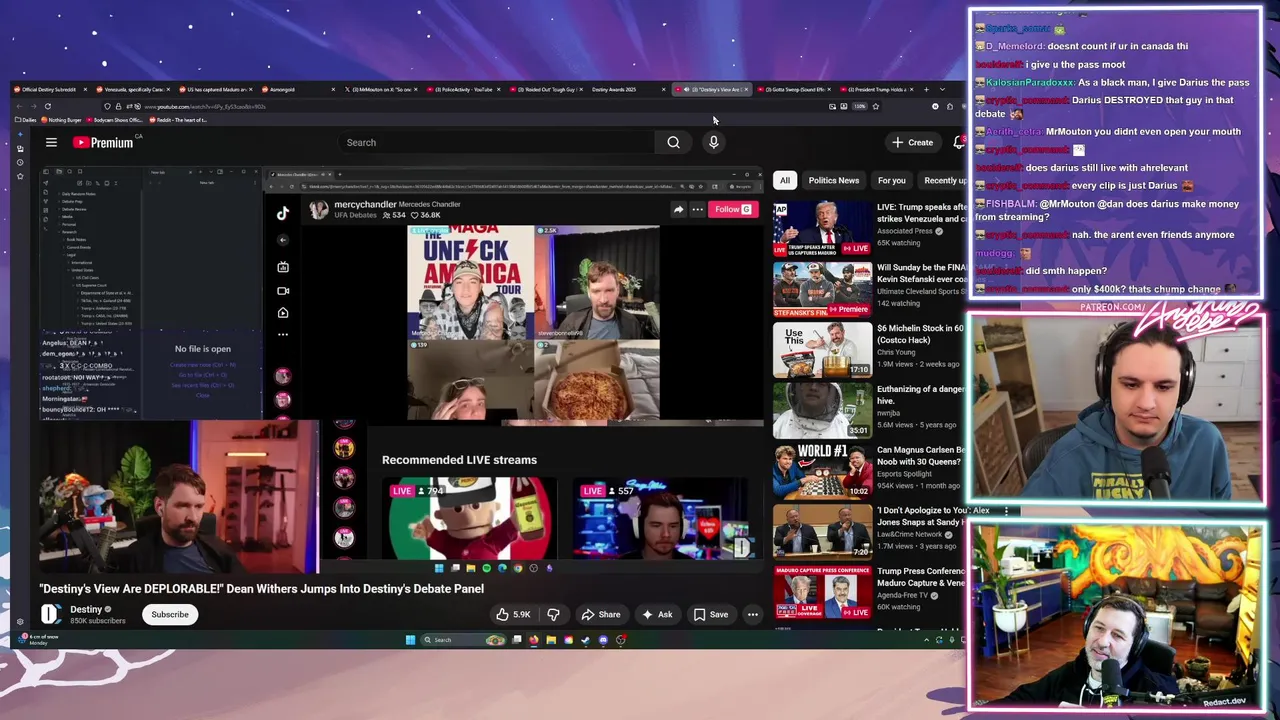Subscribe to the Destiny channel
Image resolution: width=1280 pixels, height=720 pixels.
(x=170, y=615)
